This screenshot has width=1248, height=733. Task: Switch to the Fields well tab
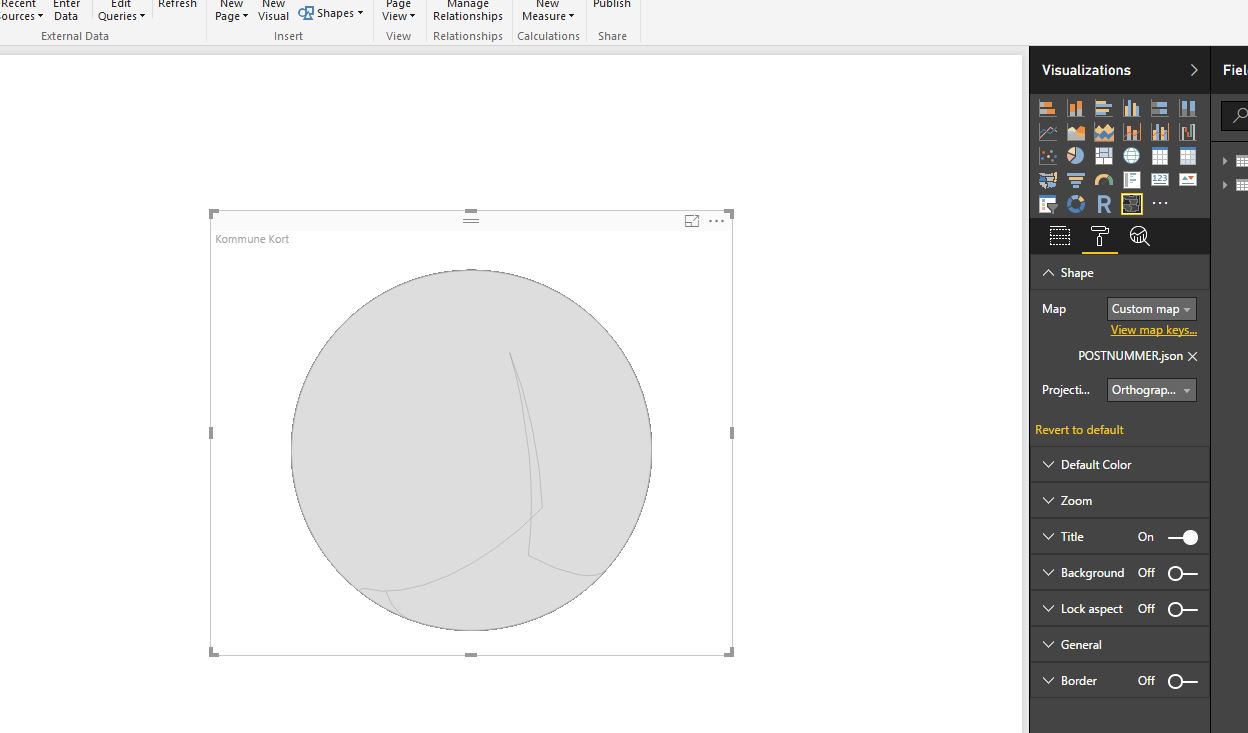[1060, 236]
